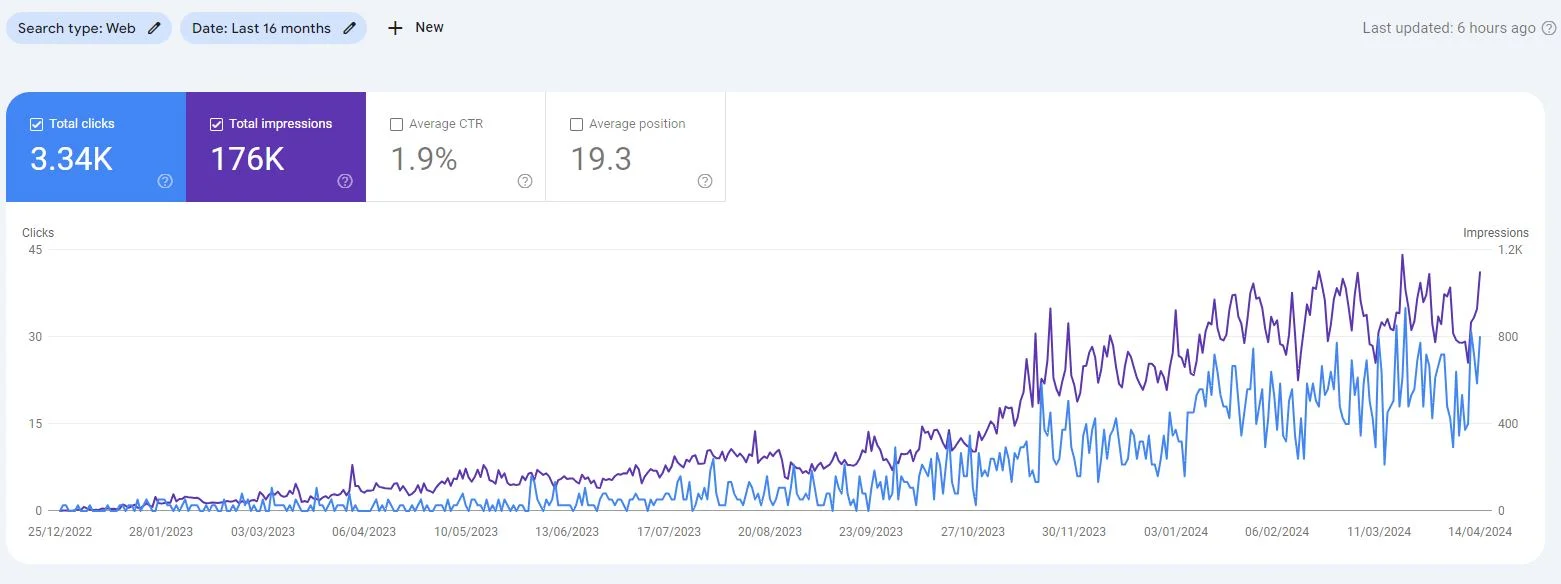Viewport: 1561px width, 584px height.
Task: Enable the Average CTR checkbox
Action: click(x=397, y=124)
